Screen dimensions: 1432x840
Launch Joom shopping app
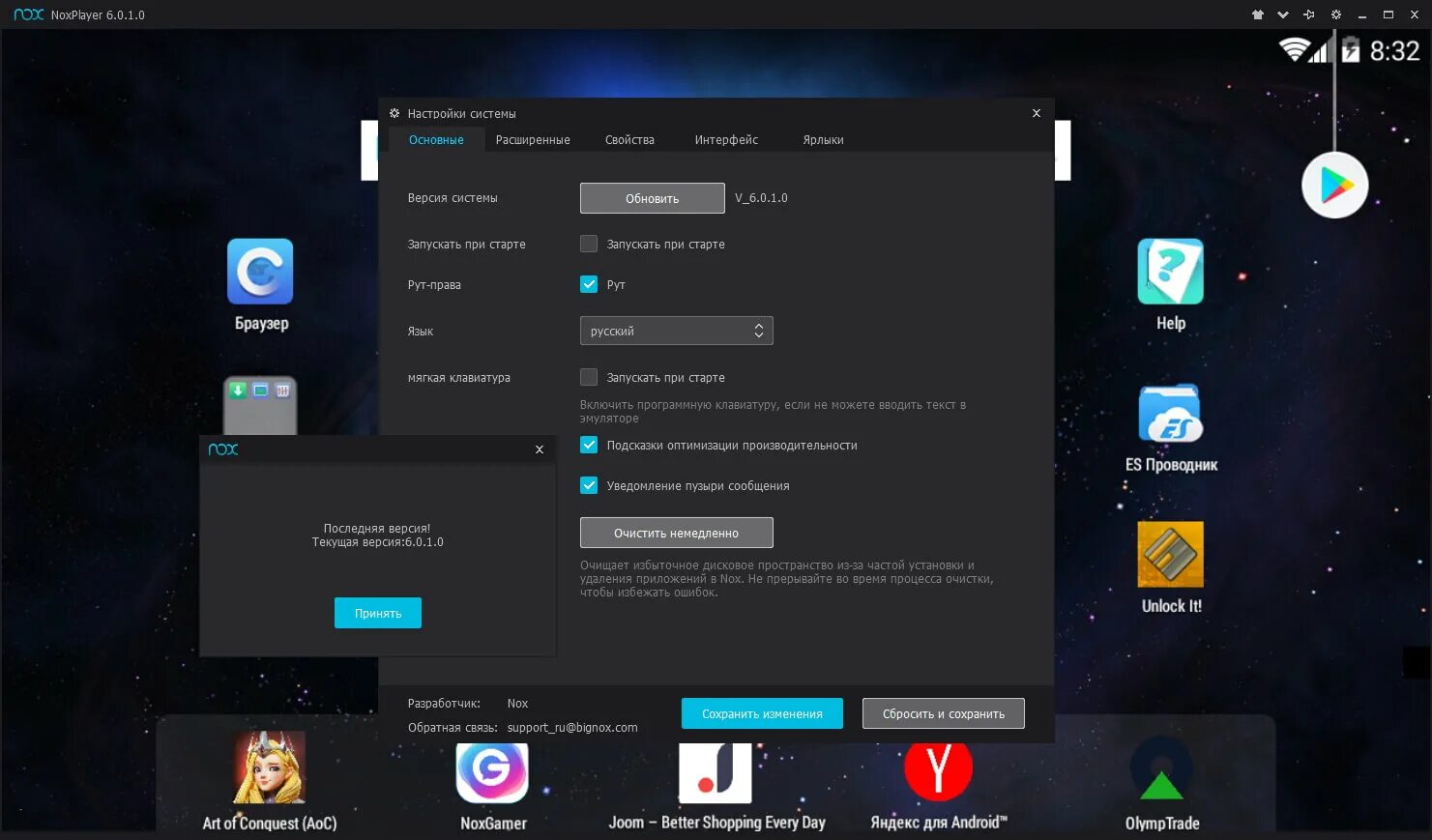(x=716, y=772)
